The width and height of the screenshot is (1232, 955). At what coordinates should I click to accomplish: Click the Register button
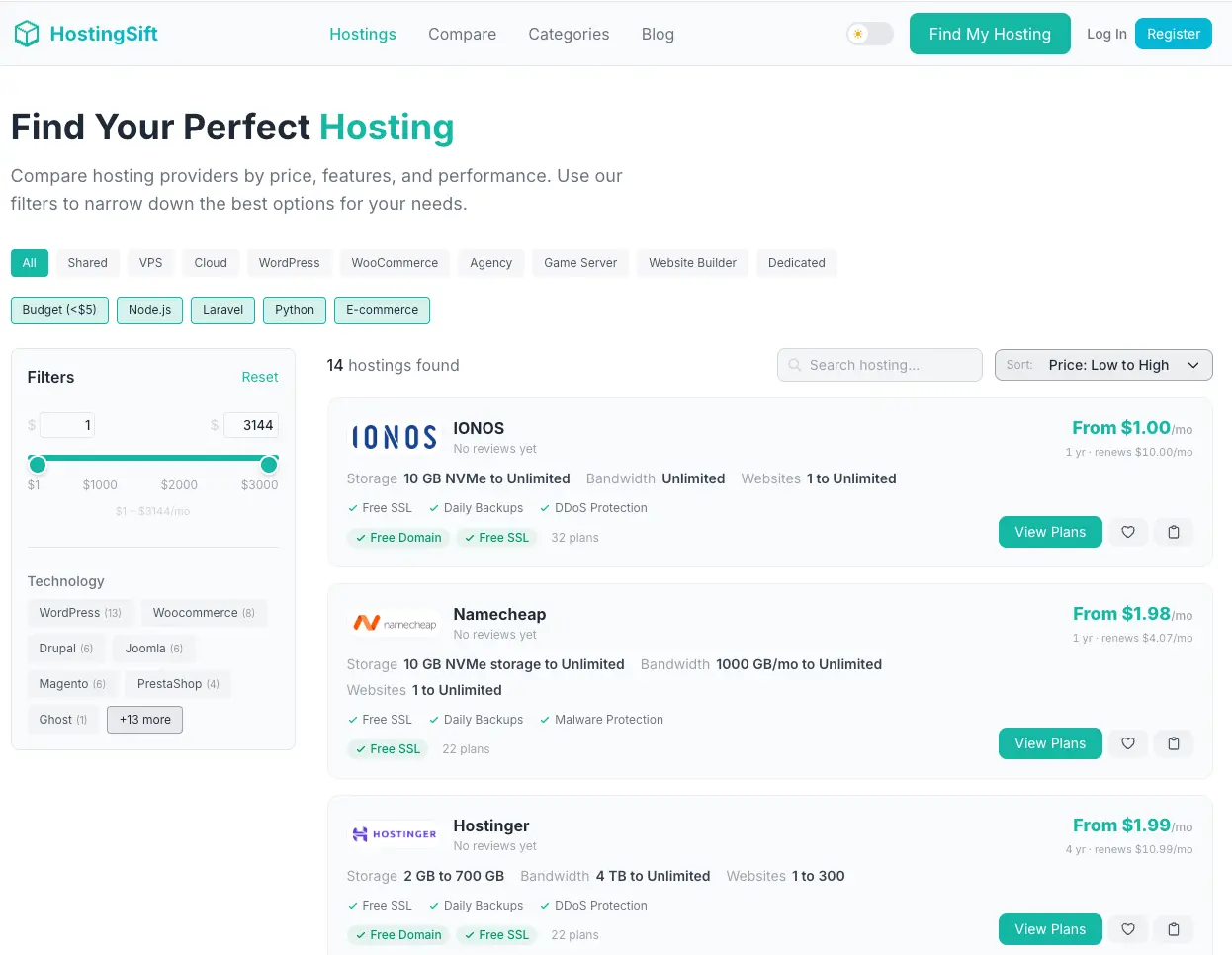point(1174,34)
